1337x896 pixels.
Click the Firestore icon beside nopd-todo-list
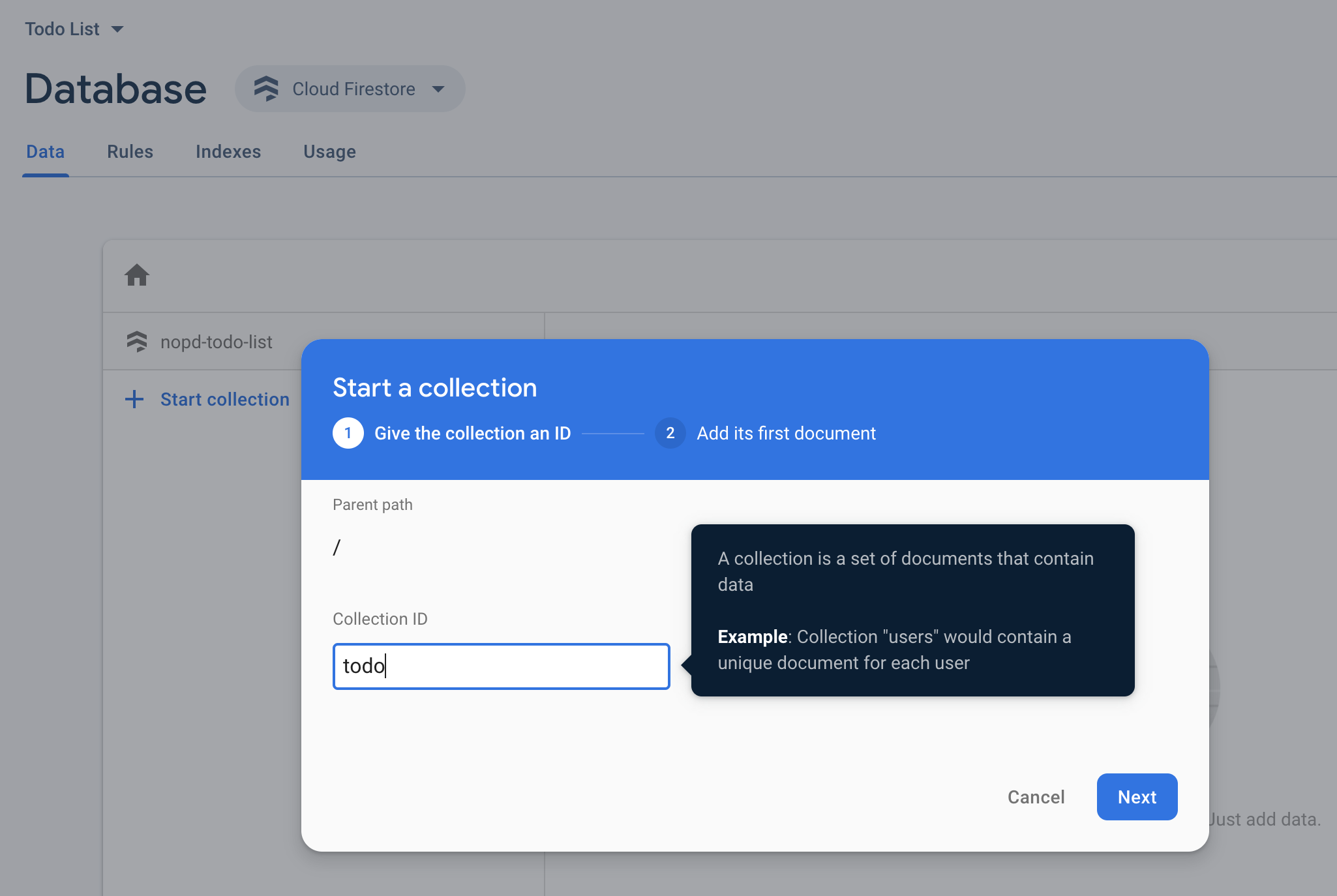click(x=137, y=342)
